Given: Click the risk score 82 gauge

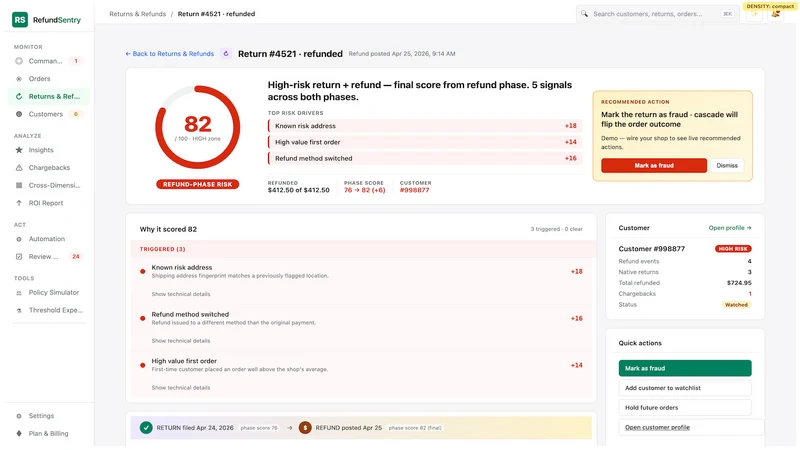Looking at the screenshot, I should [x=197, y=127].
